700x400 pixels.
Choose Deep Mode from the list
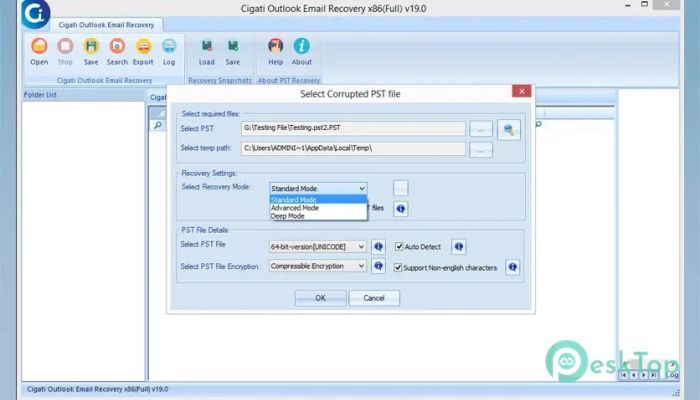pyautogui.click(x=318, y=216)
